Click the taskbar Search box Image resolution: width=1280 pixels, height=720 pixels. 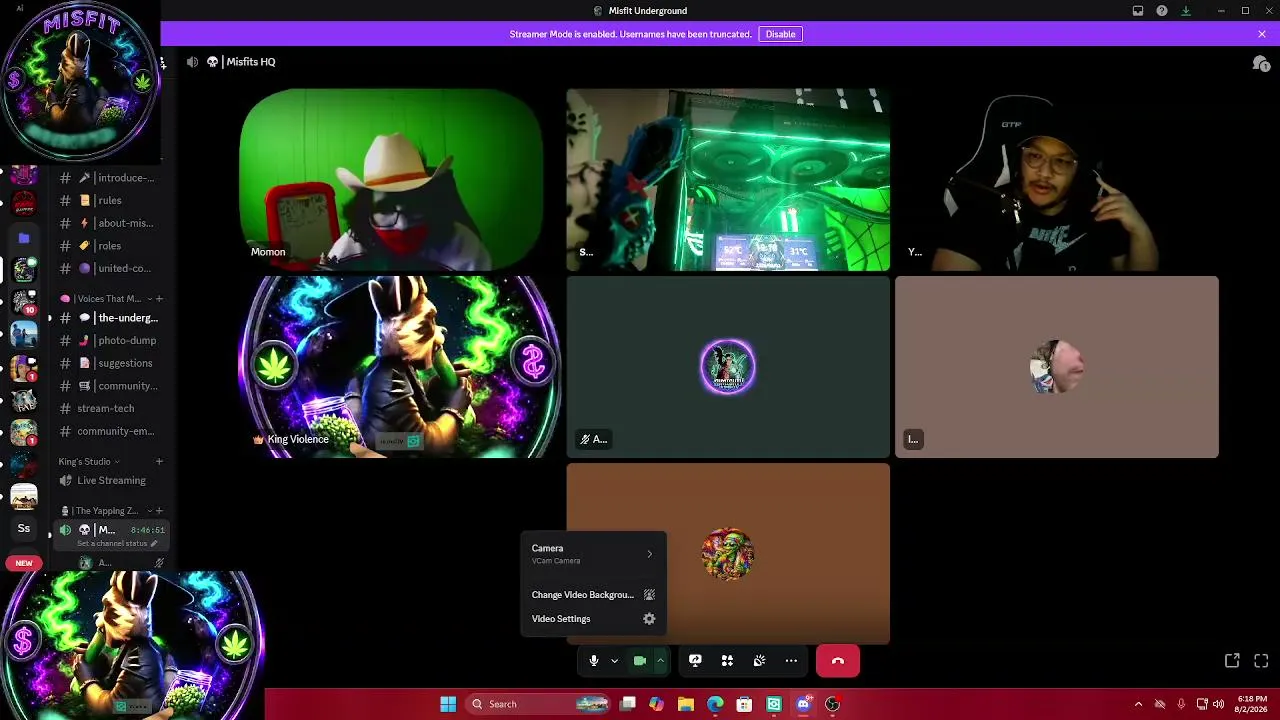click(x=538, y=704)
